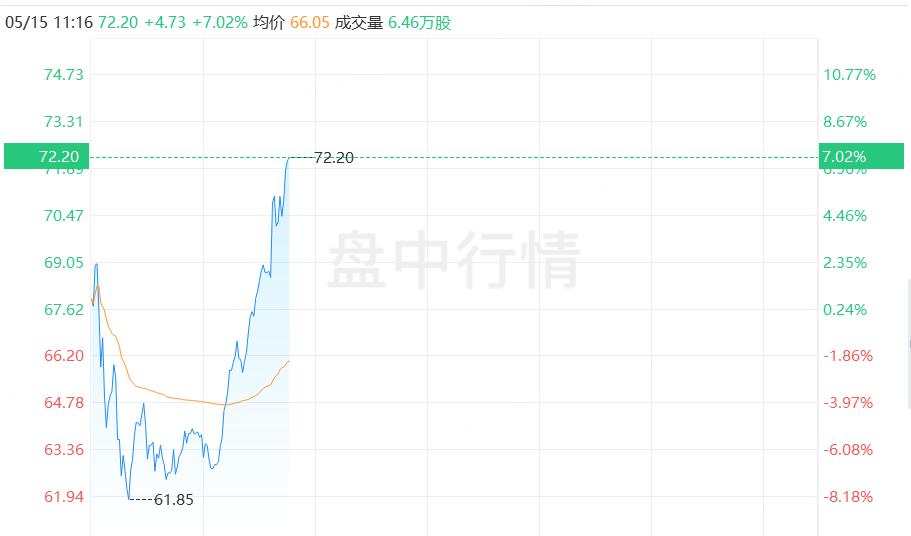Select the 61.85 low point annotation
This screenshot has width=911, height=536.
(x=174, y=499)
